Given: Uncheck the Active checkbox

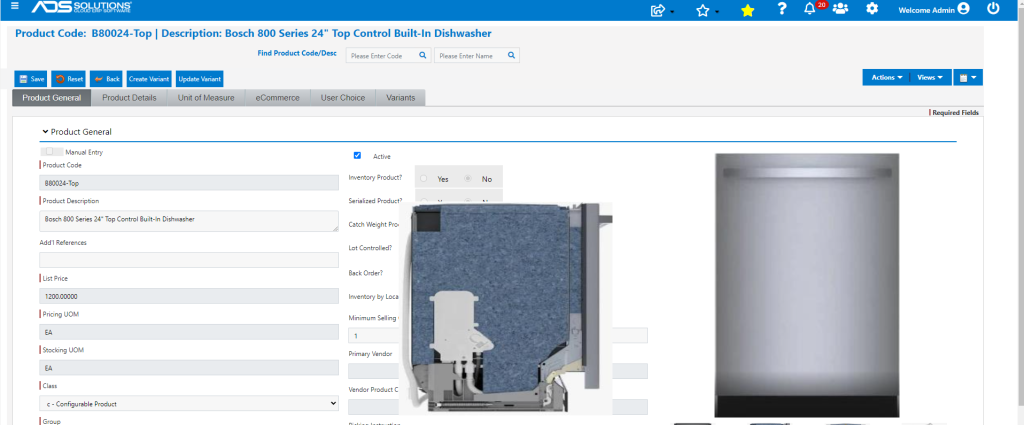Looking at the screenshot, I should pyautogui.click(x=357, y=155).
